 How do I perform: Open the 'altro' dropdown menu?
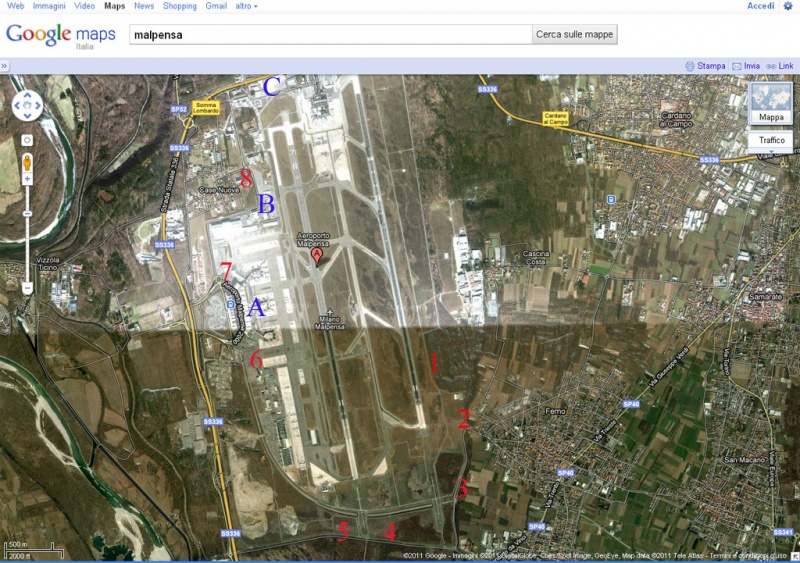point(246,6)
